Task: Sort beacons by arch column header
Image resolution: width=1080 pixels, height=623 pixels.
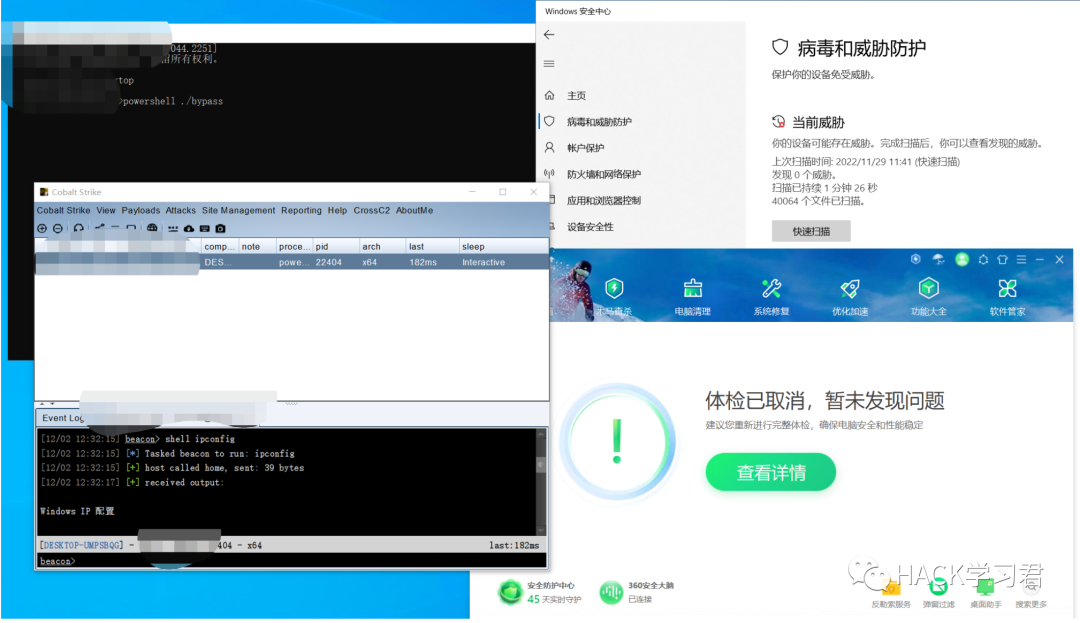Action: click(x=382, y=246)
